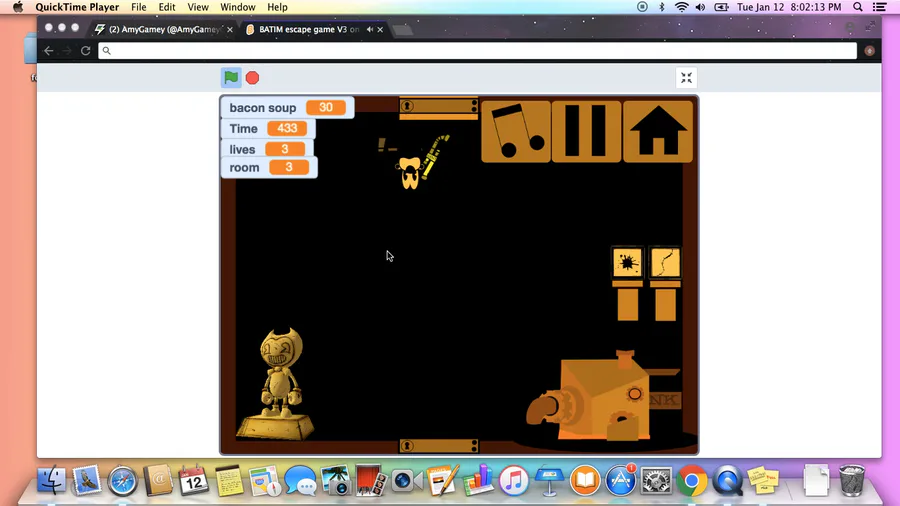The height and width of the screenshot is (506, 900).
Task: Go to the game's home screen button
Action: [658, 131]
